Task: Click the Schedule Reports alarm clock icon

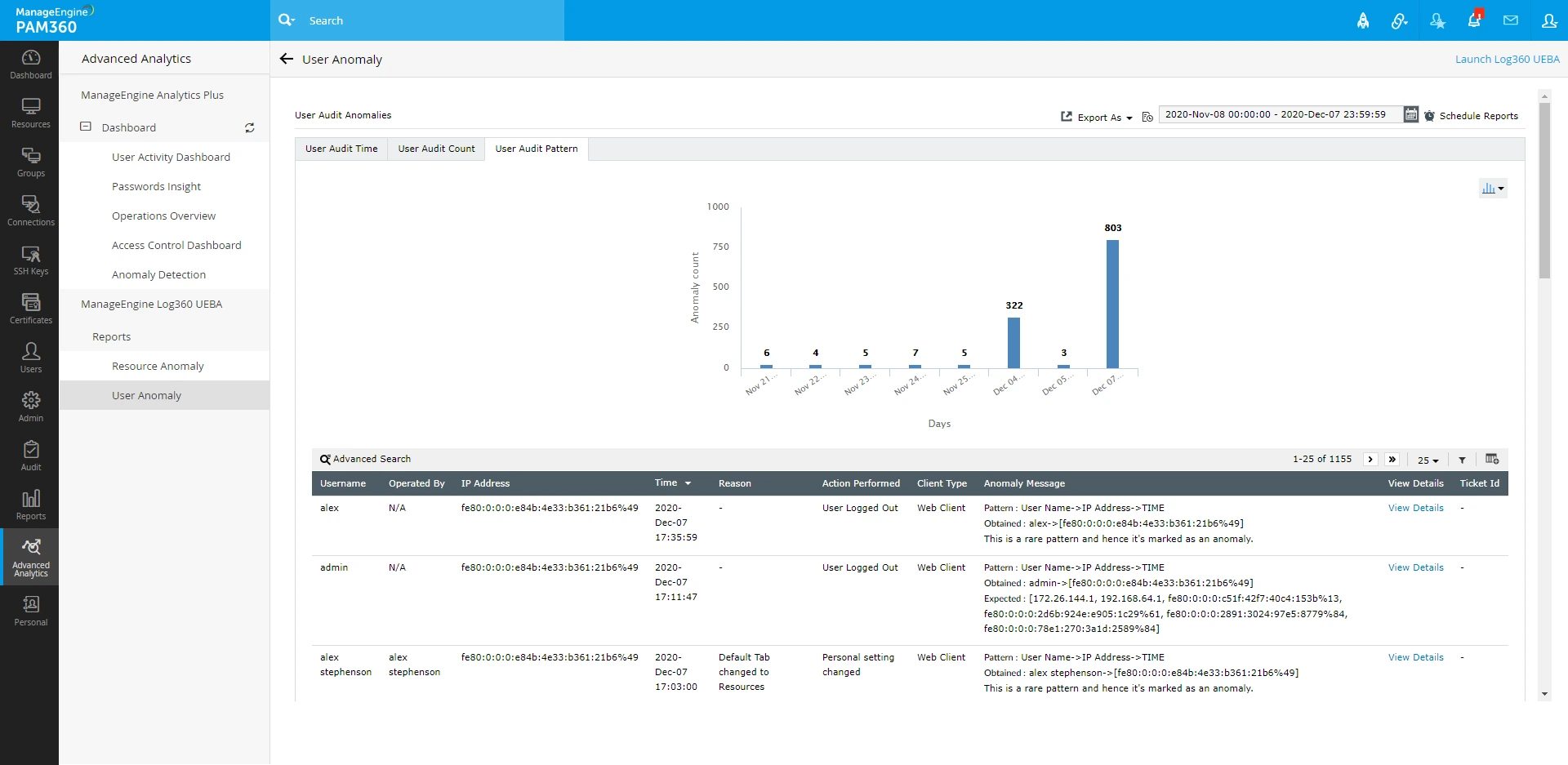Action: [1430, 115]
